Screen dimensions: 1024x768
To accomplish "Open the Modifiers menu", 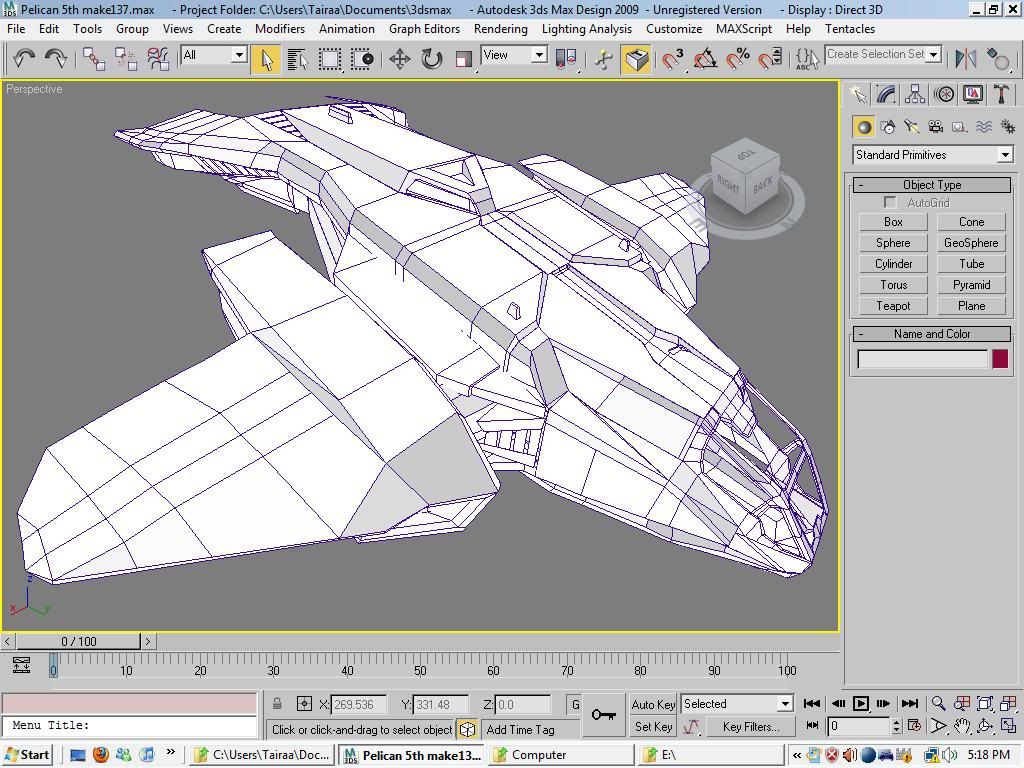I will 280,29.
